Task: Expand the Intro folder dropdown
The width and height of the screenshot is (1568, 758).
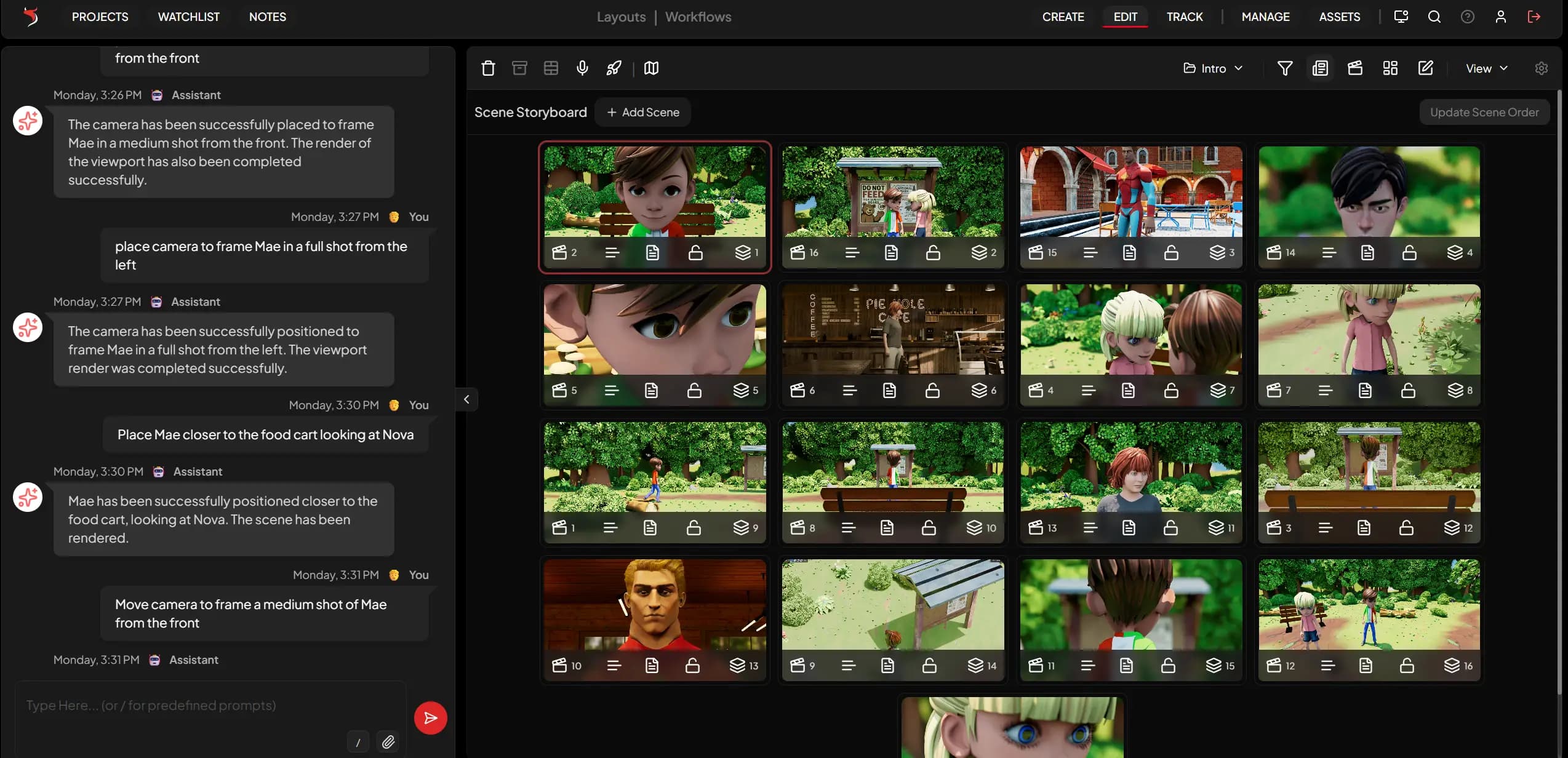Action: tap(1213, 68)
